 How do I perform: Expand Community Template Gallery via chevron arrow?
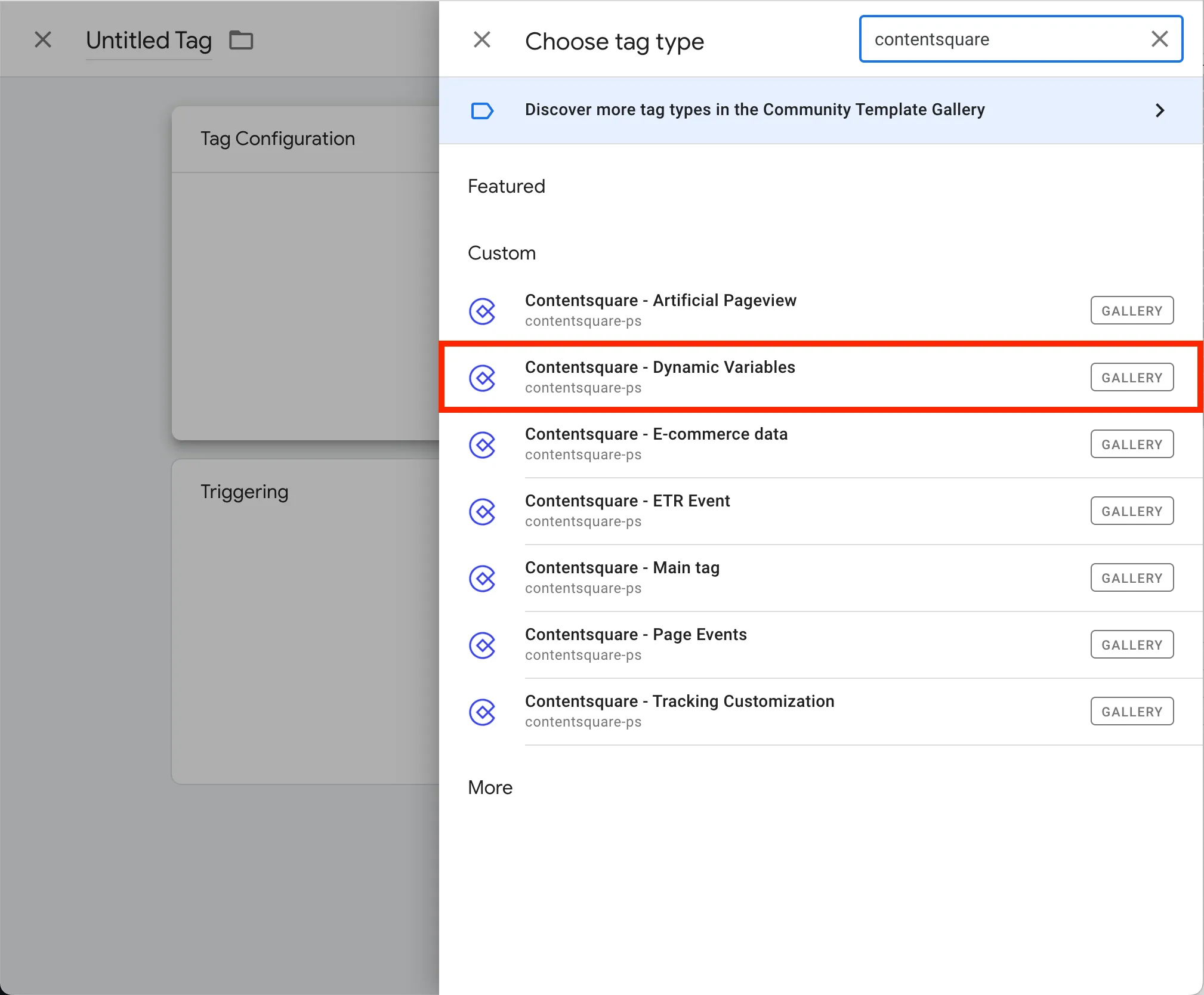point(1159,110)
